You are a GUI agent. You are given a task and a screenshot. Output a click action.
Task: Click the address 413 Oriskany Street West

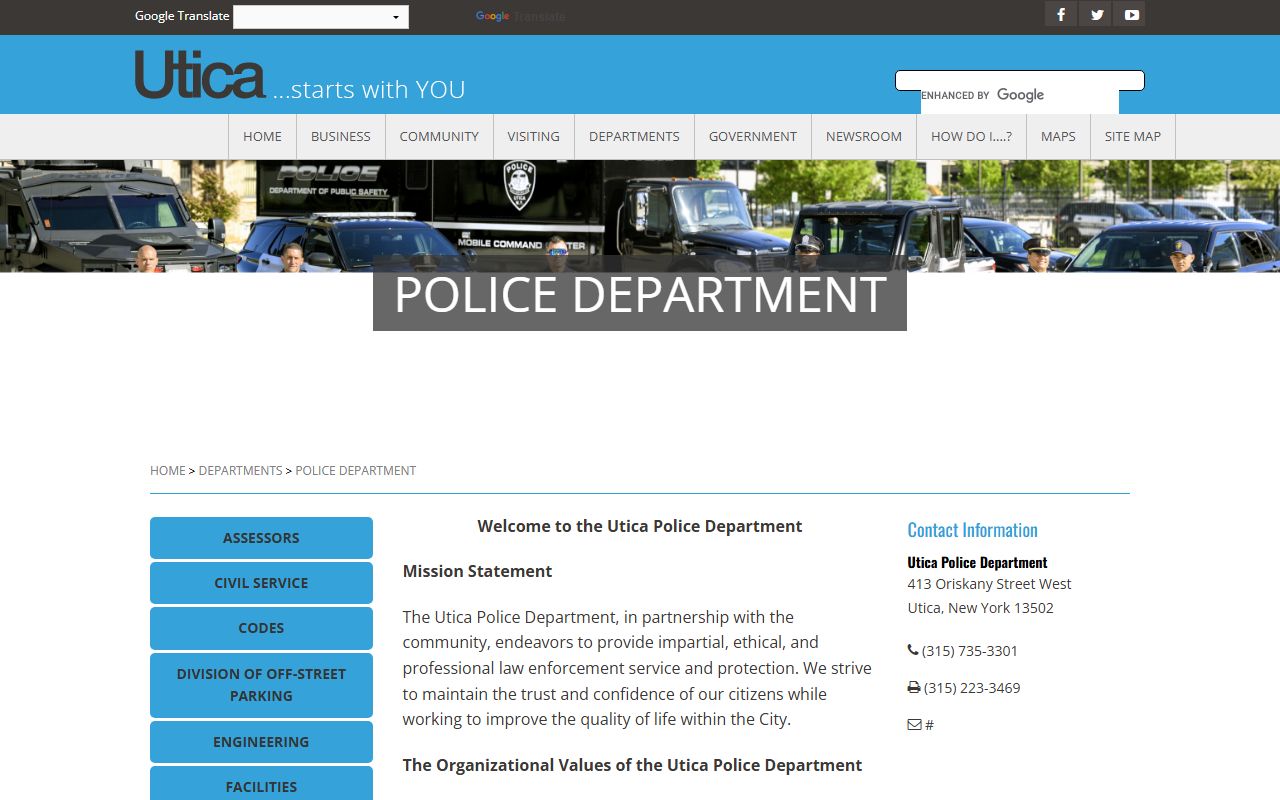(x=989, y=584)
